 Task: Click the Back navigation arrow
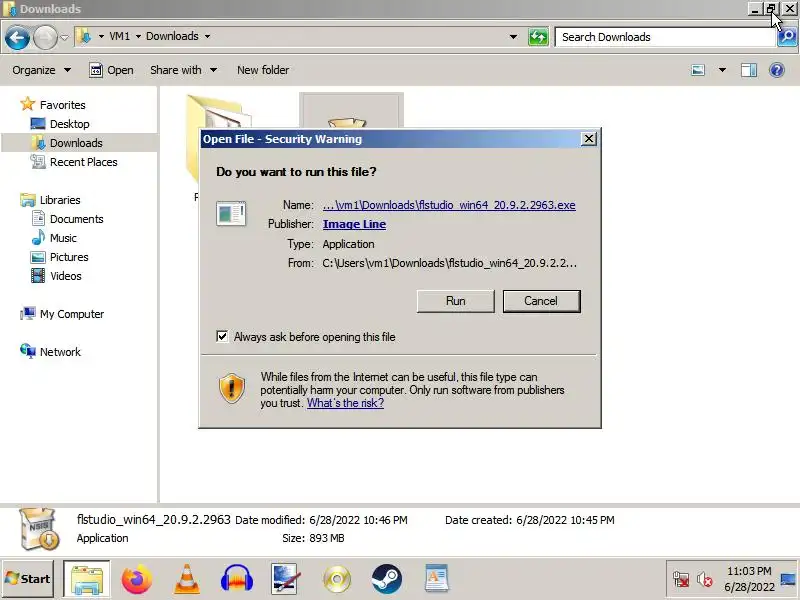(17, 37)
